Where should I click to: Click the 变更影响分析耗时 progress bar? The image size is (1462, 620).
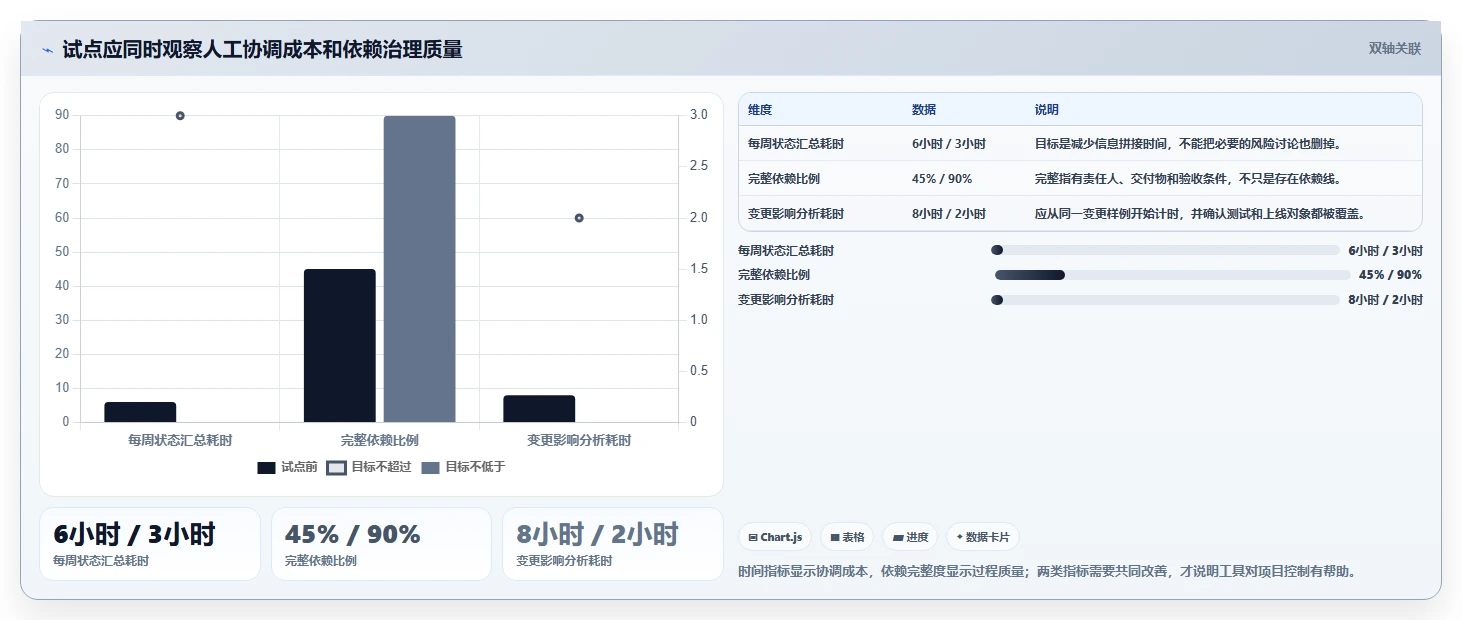point(1165,300)
